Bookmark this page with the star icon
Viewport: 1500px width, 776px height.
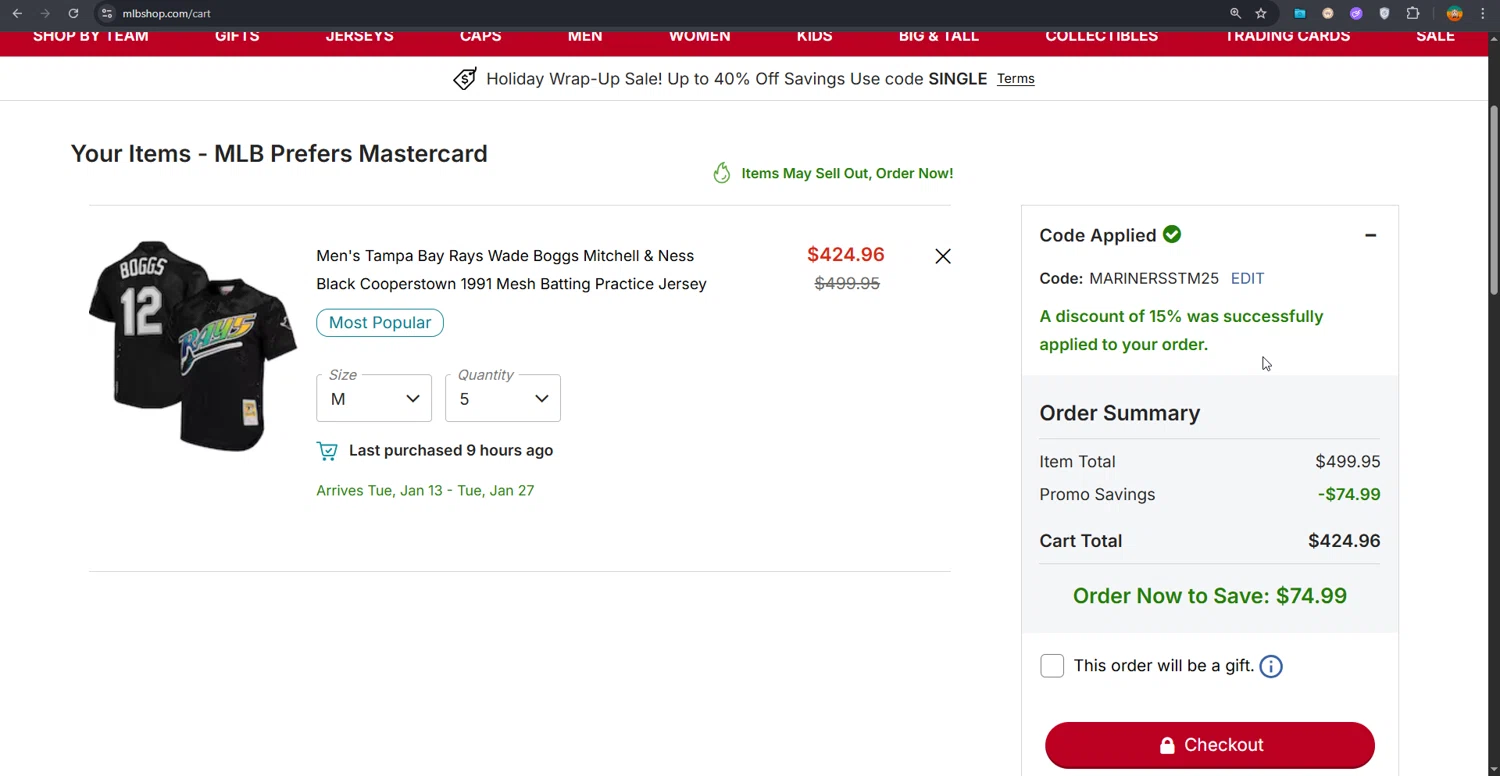[1261, 14]
